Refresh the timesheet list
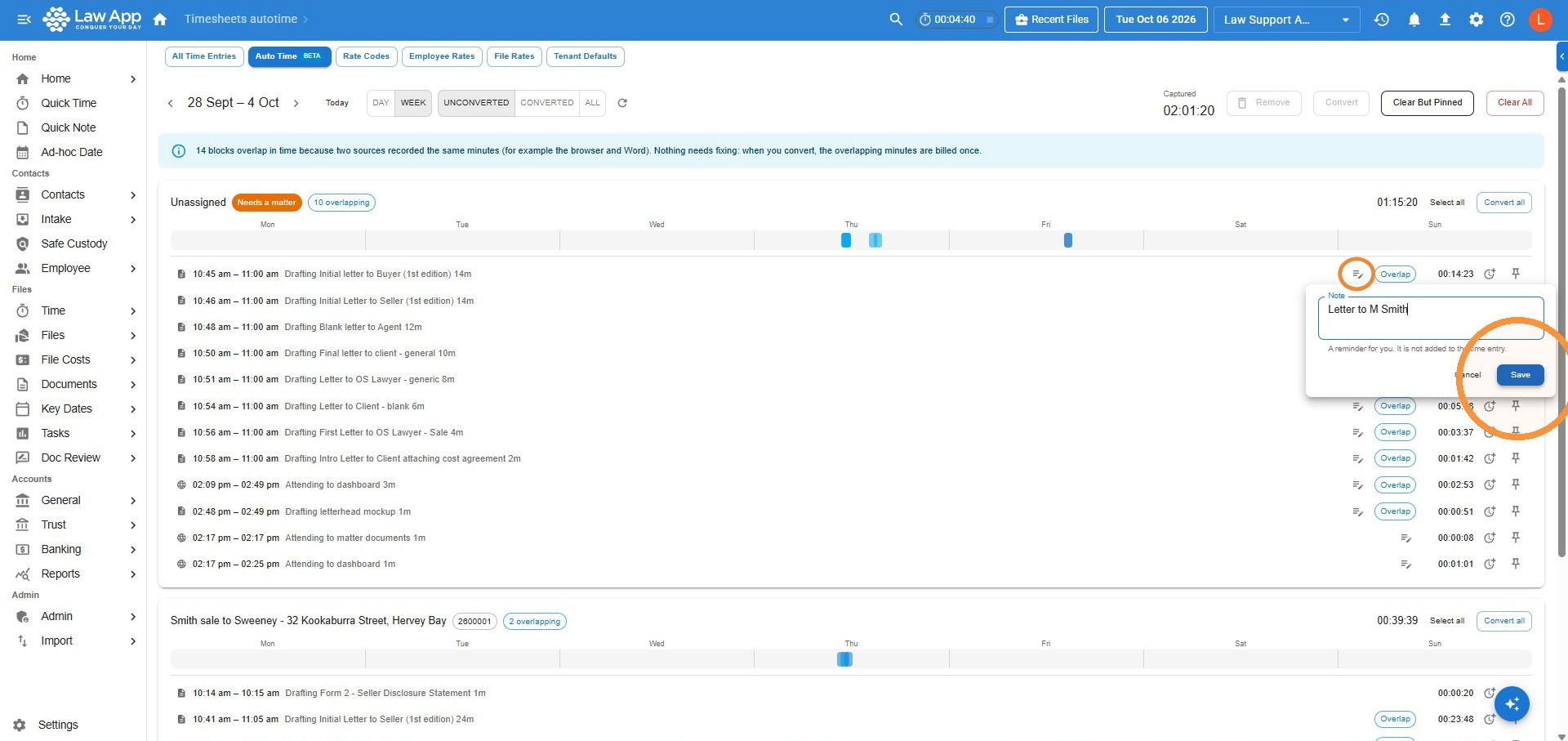 (622, 103)
